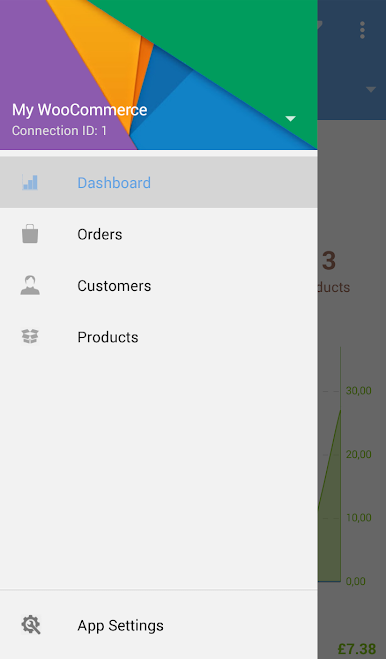
Task: Click the Customers person icon
Action: (30, 285)
